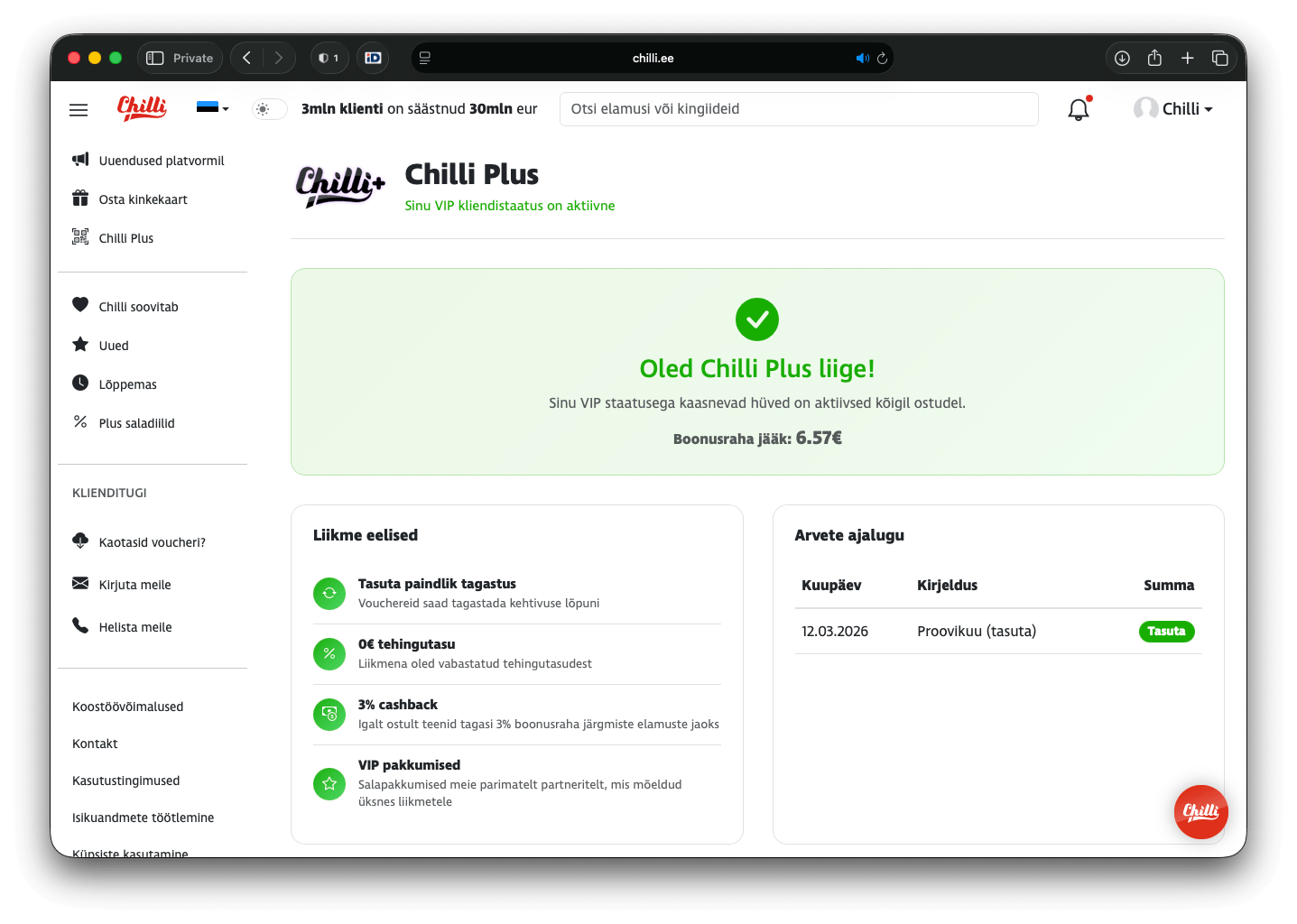The width and height of the screenshot is (1297, 924).
Task: Click the floating Chilli chat button
Action: pos(1200,812)
